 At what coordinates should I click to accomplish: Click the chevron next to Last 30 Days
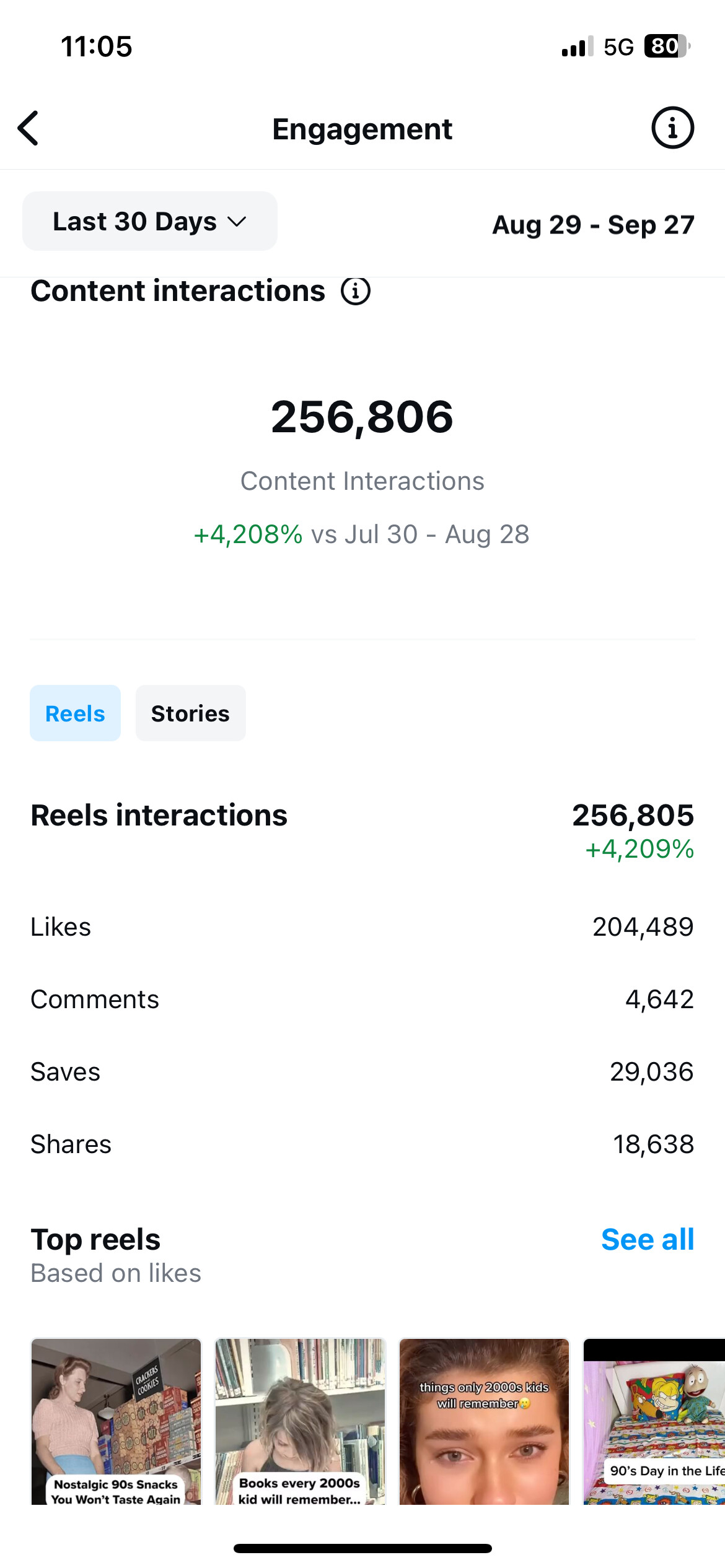(x=237, y=222)
